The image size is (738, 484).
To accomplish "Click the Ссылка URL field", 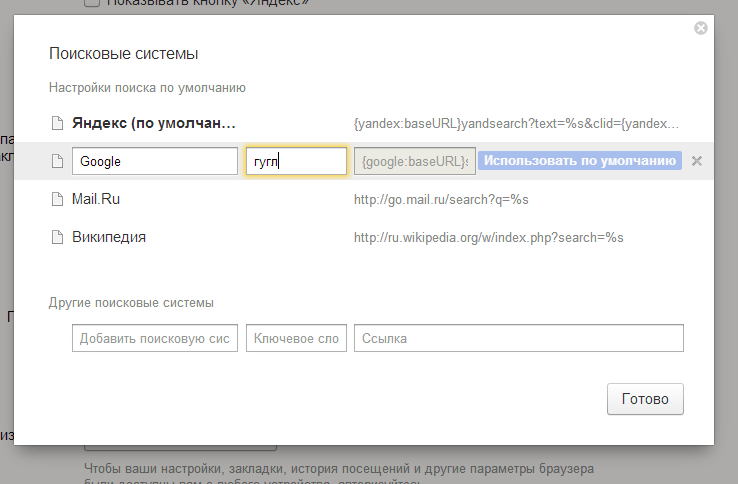I will click(519, 338).
